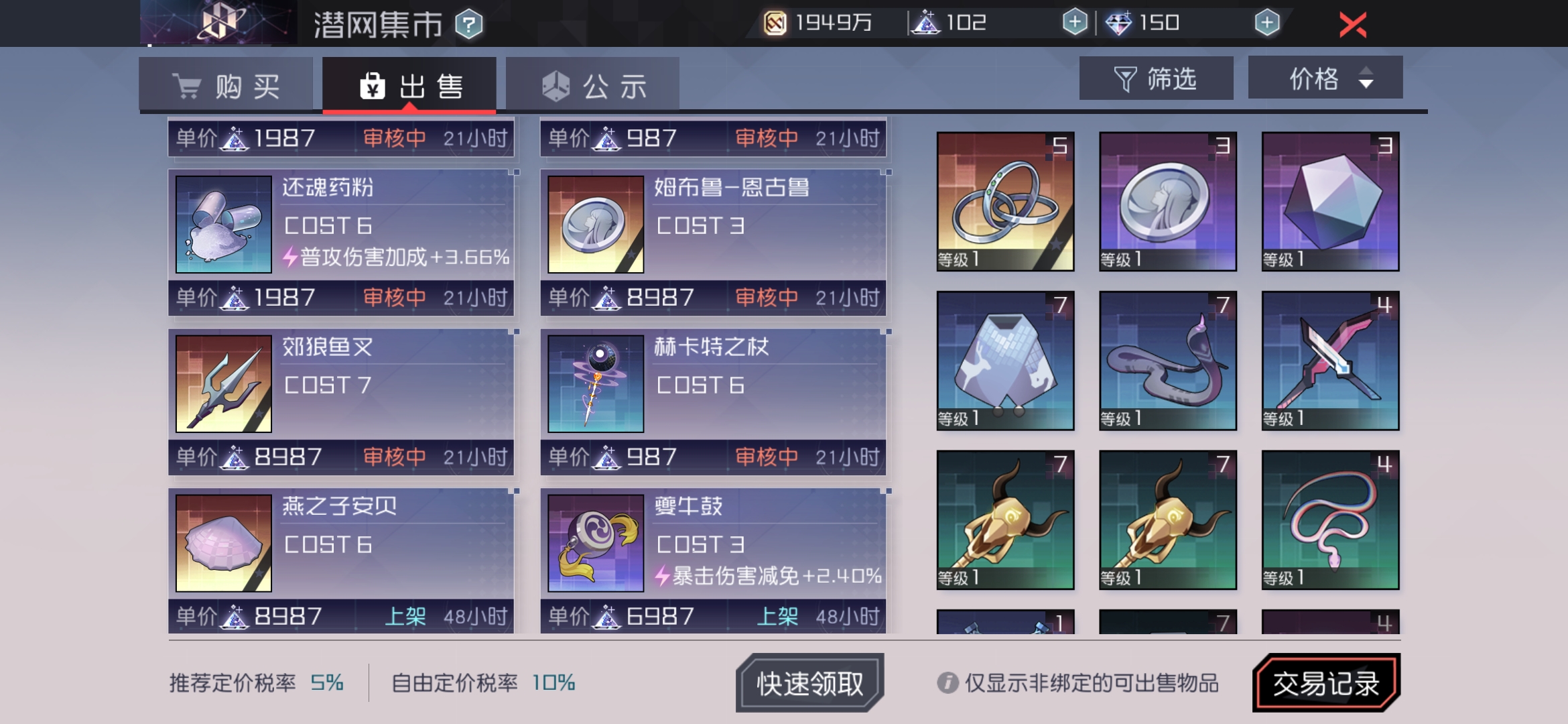Select the dark cobra inventory item

(1168, 361)
